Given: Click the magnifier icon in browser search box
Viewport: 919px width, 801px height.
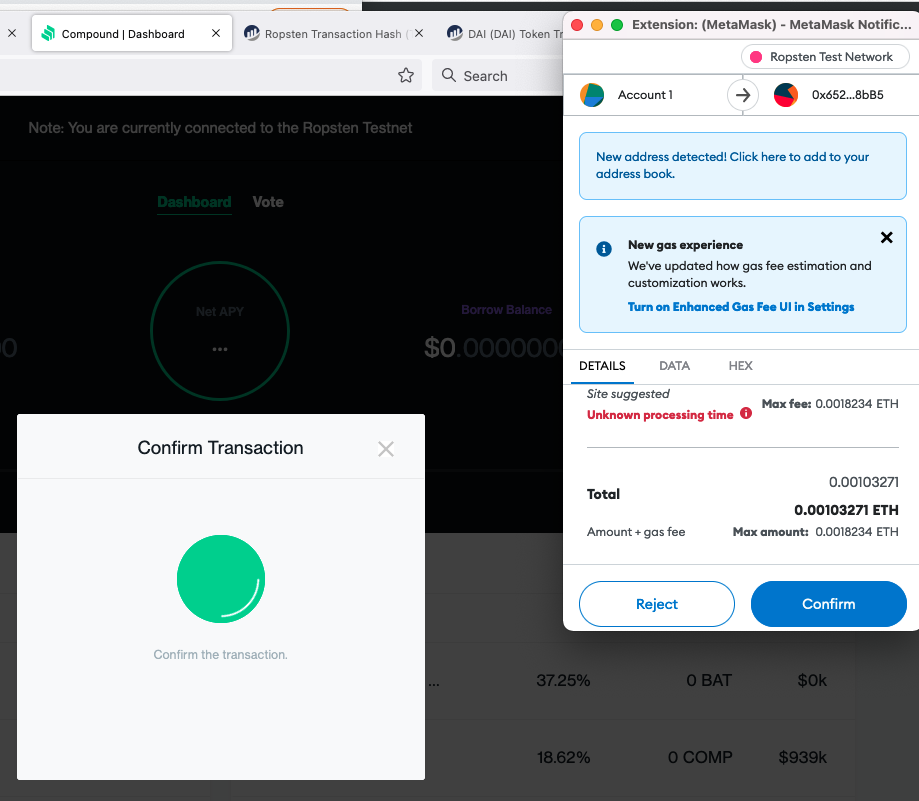Looking at the screenshot, I should [448, 75].
